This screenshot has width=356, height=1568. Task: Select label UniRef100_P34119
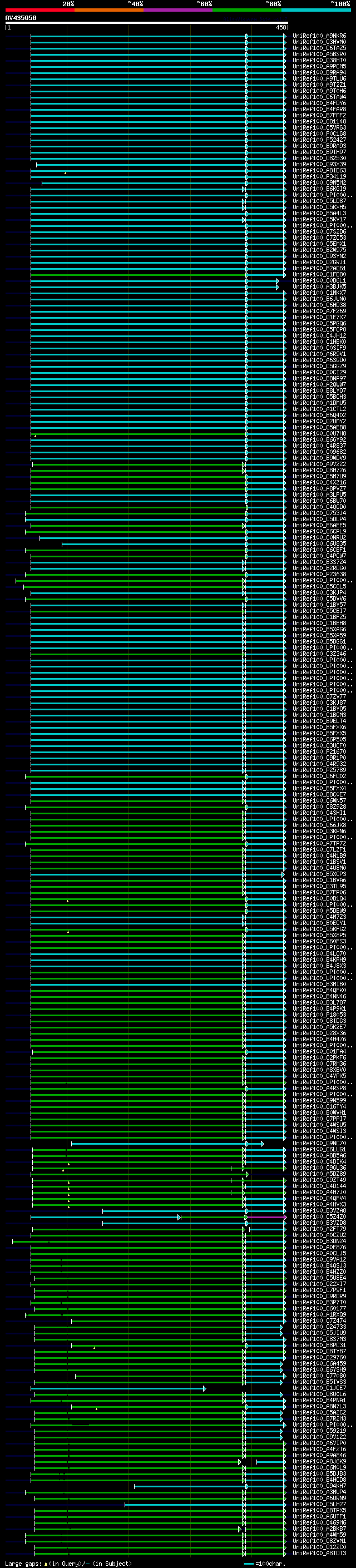pyautogui.click(x=319, y=176)
